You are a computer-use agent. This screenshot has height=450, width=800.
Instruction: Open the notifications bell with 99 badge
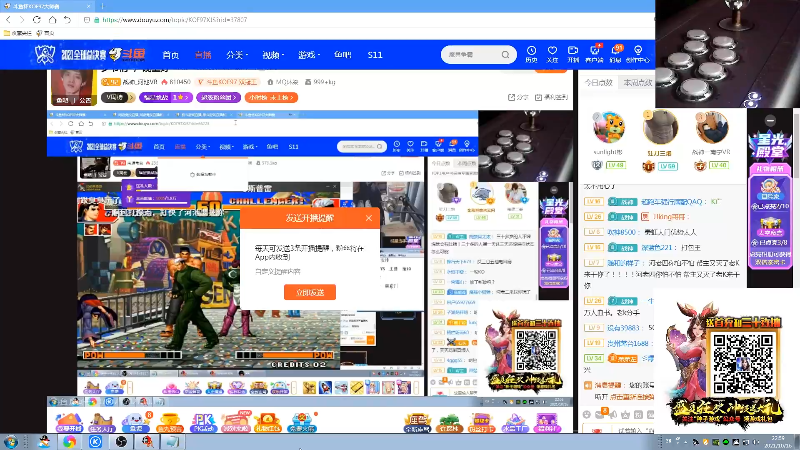point(616,54)
